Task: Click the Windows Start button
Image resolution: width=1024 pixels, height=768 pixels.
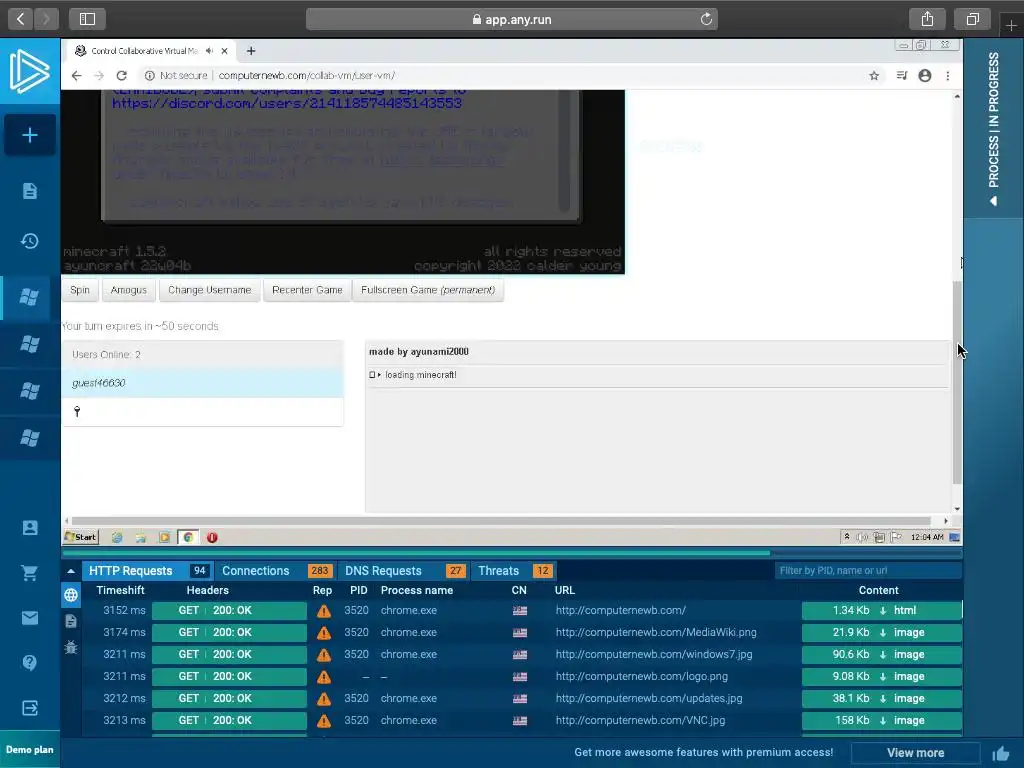Action: coord(80,537)
